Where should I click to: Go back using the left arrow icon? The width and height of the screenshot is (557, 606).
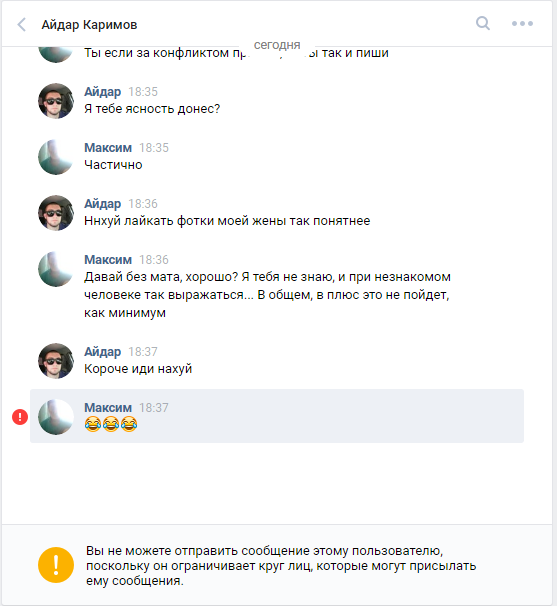[22, 24]
